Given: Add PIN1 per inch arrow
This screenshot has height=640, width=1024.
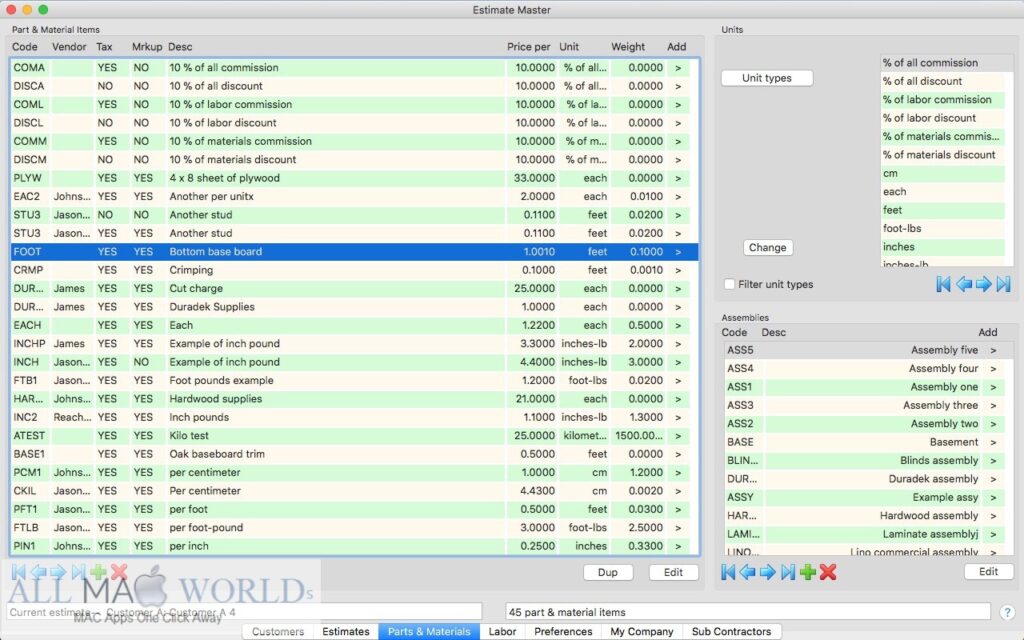Looking at the screenshot, I should [x=678, y=546].
